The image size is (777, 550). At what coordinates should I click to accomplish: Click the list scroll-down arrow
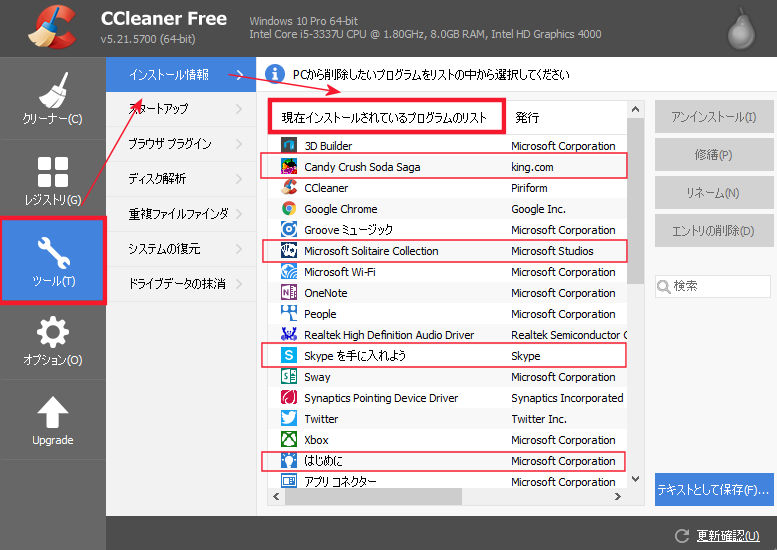pos(635,479)
